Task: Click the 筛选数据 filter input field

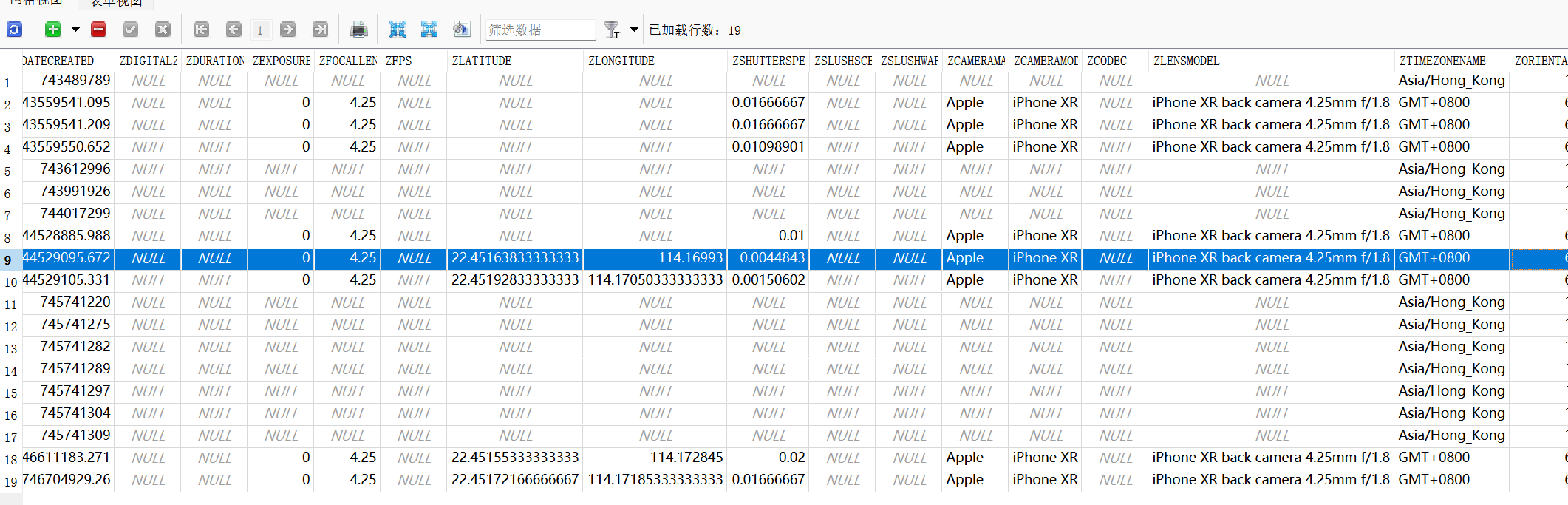Action: click(x=540, y=30)
